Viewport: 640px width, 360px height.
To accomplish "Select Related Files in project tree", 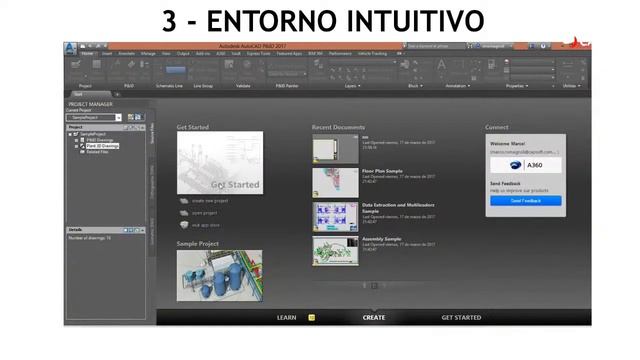I will point(97,152).
